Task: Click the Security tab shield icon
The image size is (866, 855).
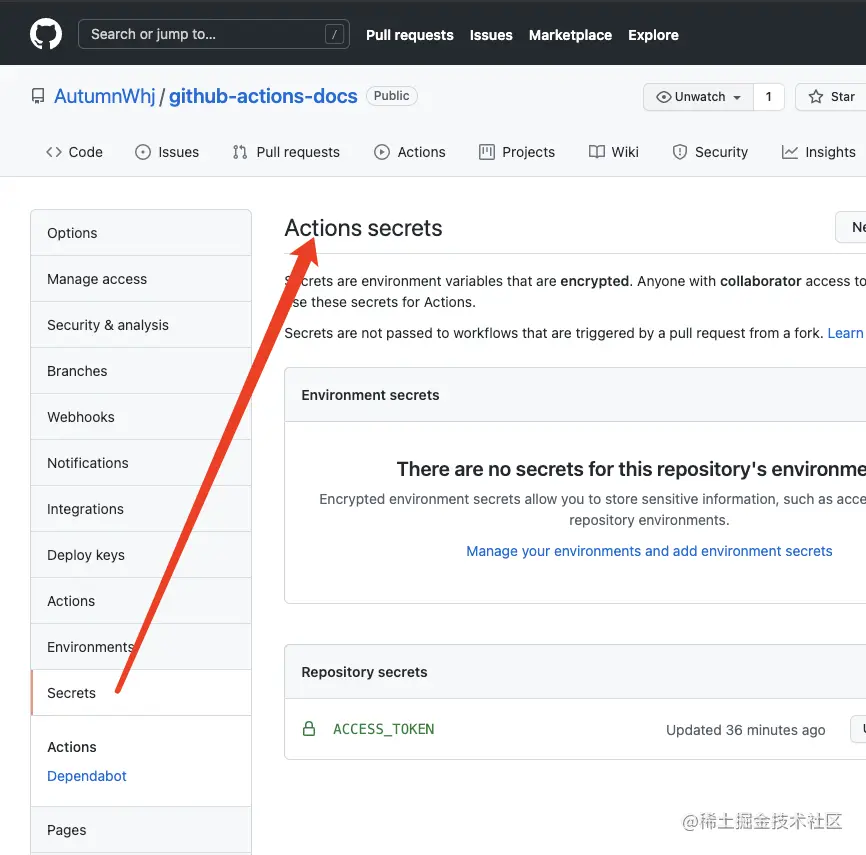Action: click(x=679, y=152)
